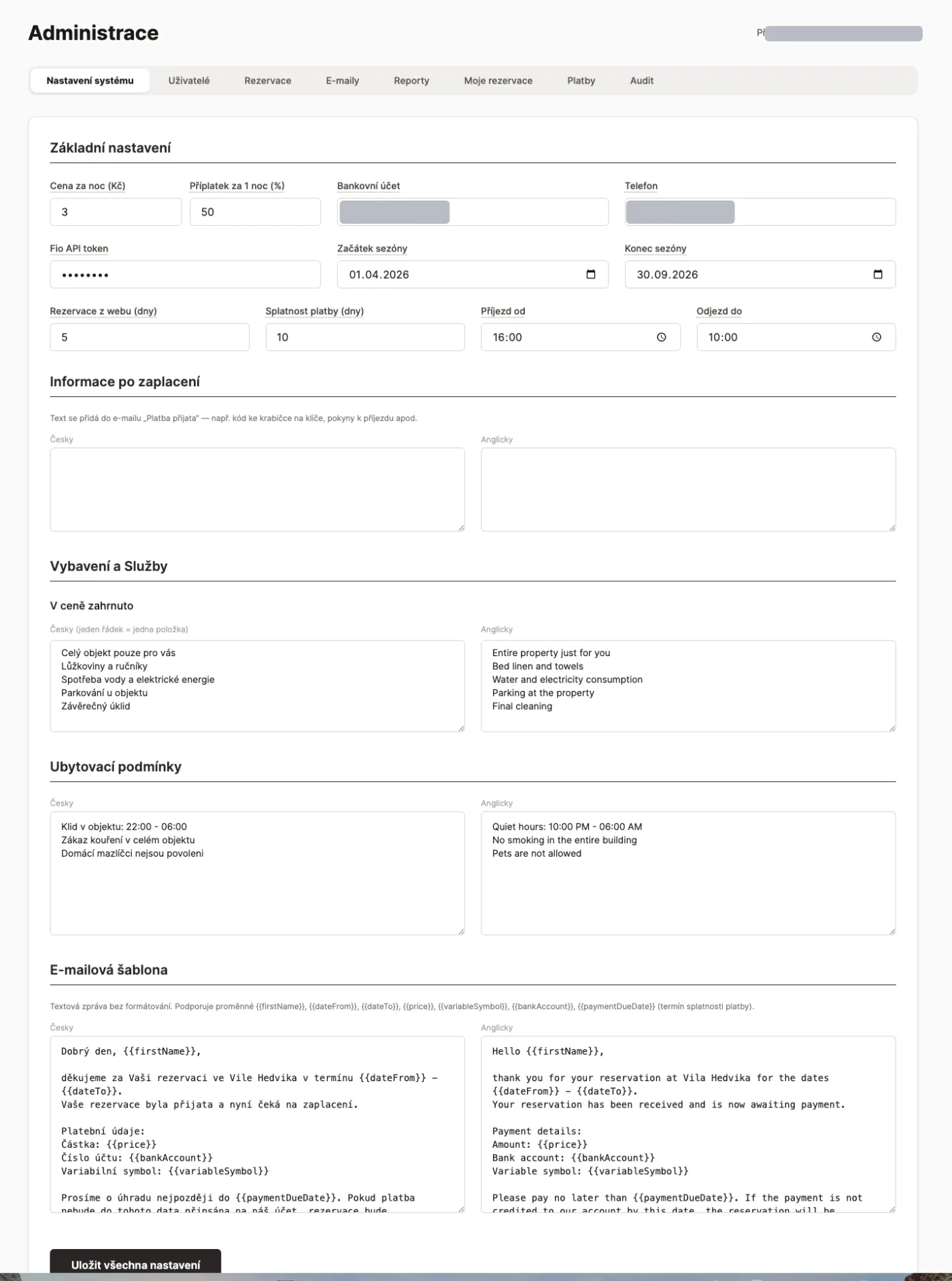Screen dimensions: 952x1281
Task: Click the Telefon label
Action: (x=641, y=186)
